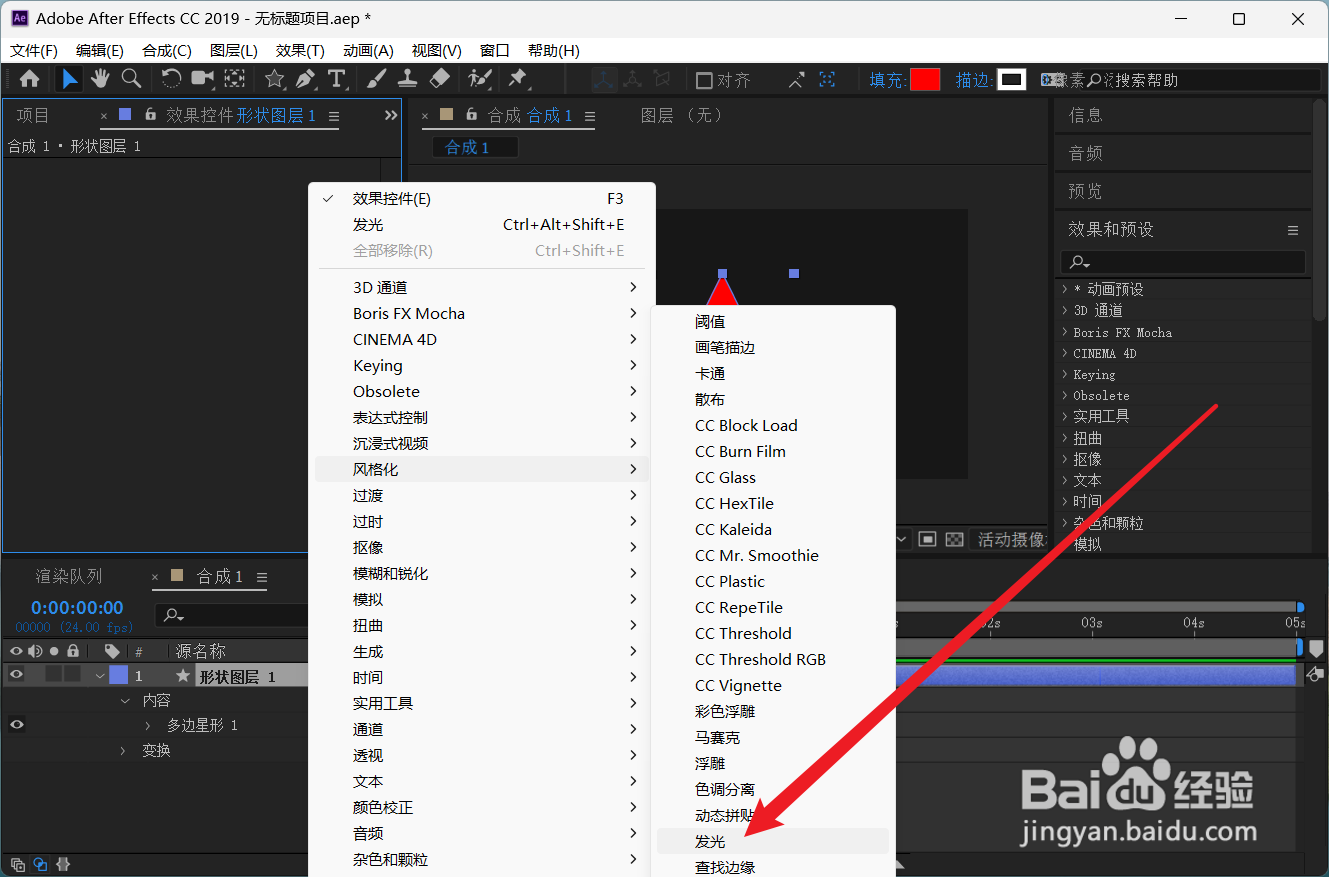
Task: Select the Brush tool
Action: 374,78
